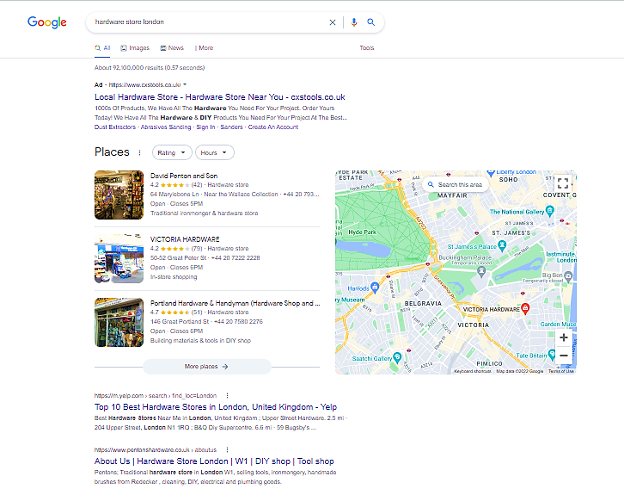Open the More search categories menu
The image size is (624, 496).
[x=204, y=48]
